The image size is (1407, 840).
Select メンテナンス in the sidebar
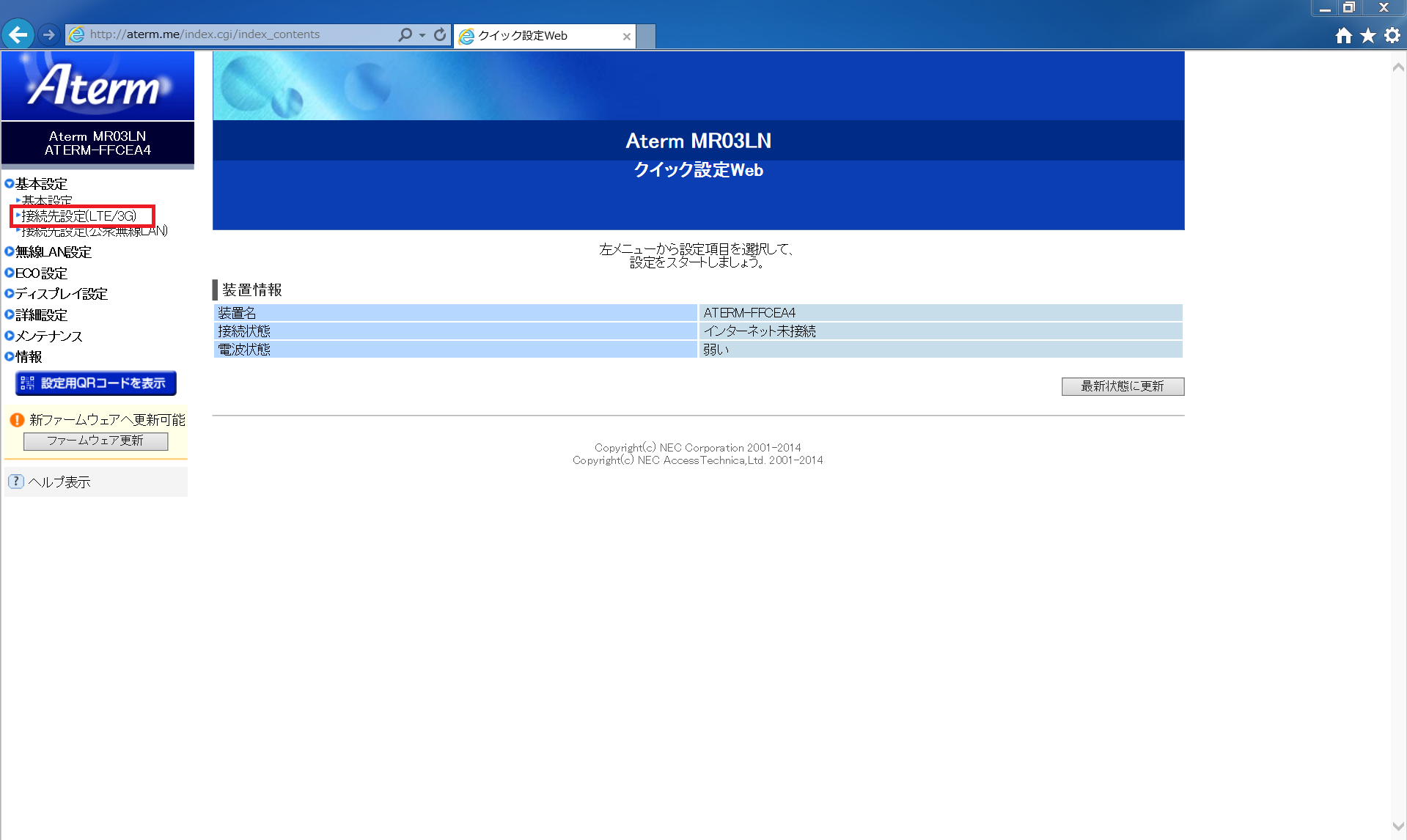[x=47, y=336]
